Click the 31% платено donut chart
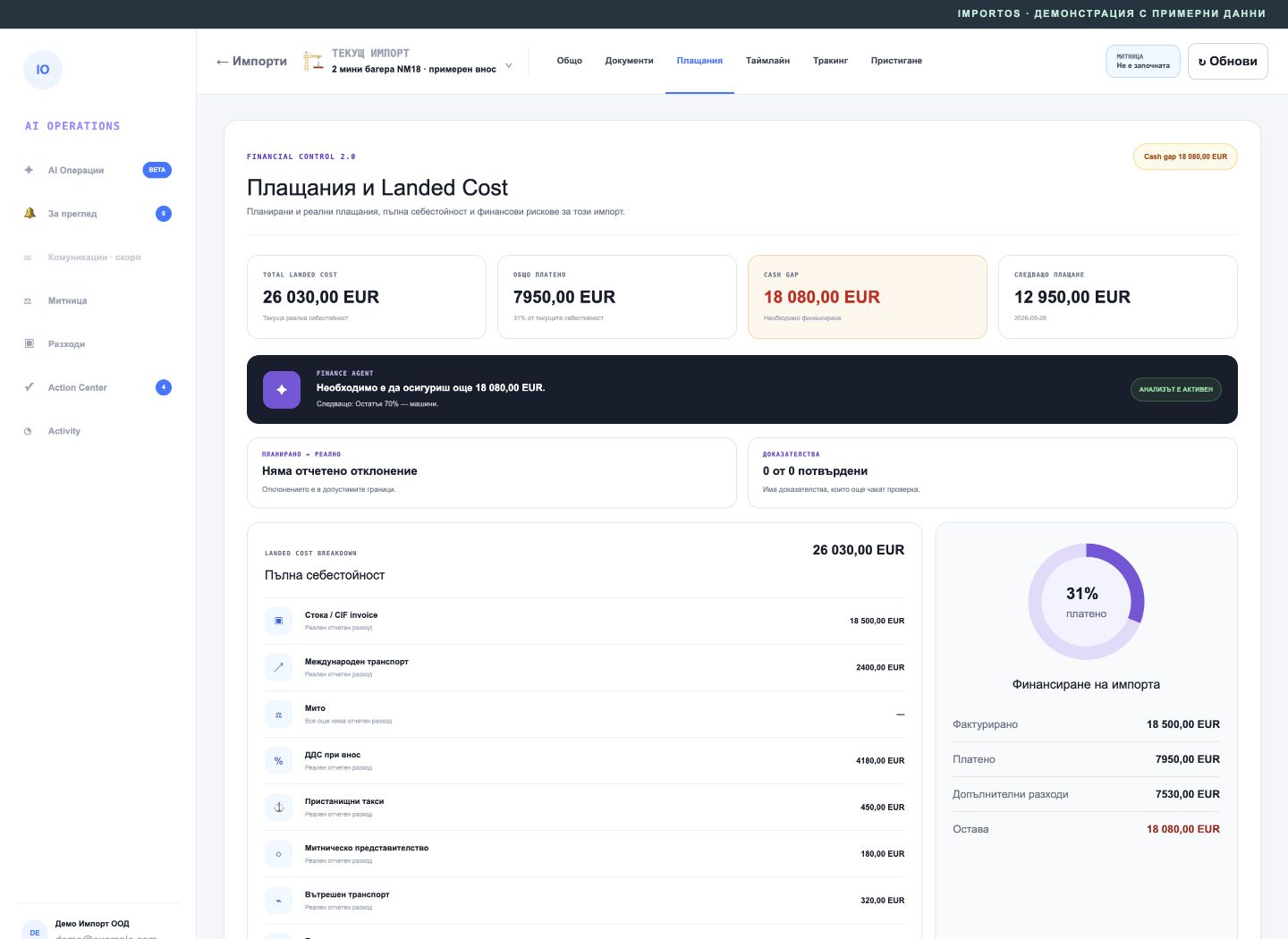This screenshot has width=1288, height=939. coord(1086,602)
